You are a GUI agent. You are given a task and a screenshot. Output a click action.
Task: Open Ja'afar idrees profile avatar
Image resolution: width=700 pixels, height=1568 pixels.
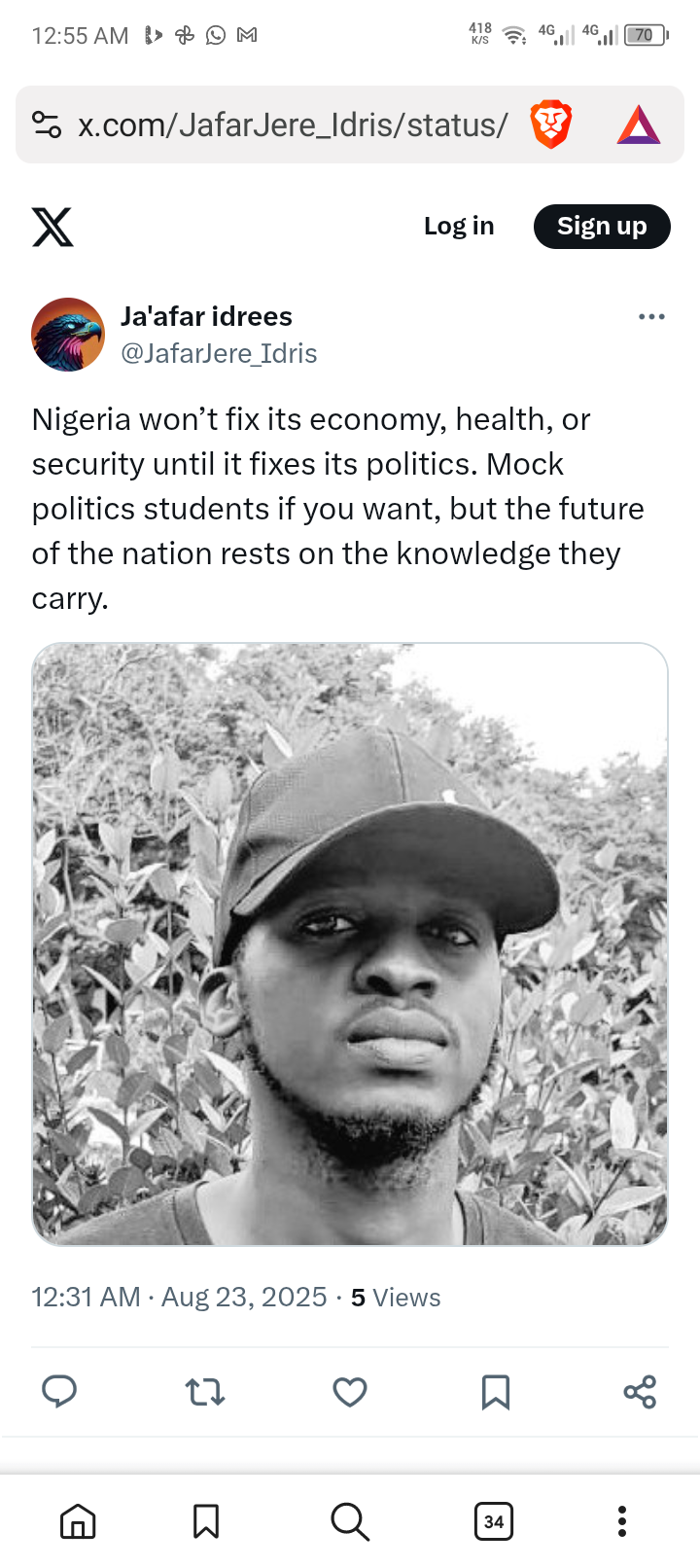pyautogui.click(x=68, y=335)
